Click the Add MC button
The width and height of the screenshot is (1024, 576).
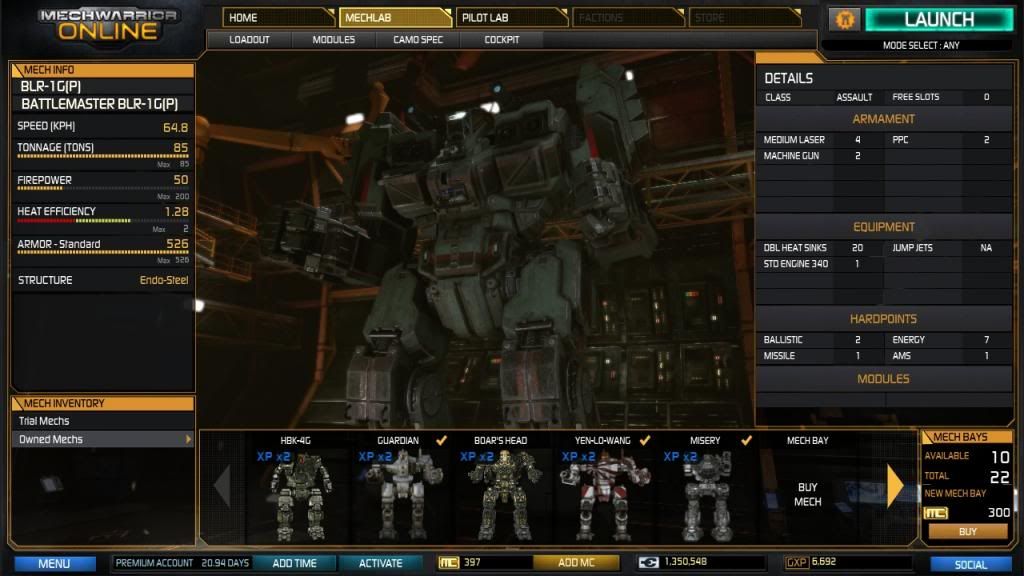point(575,563)
